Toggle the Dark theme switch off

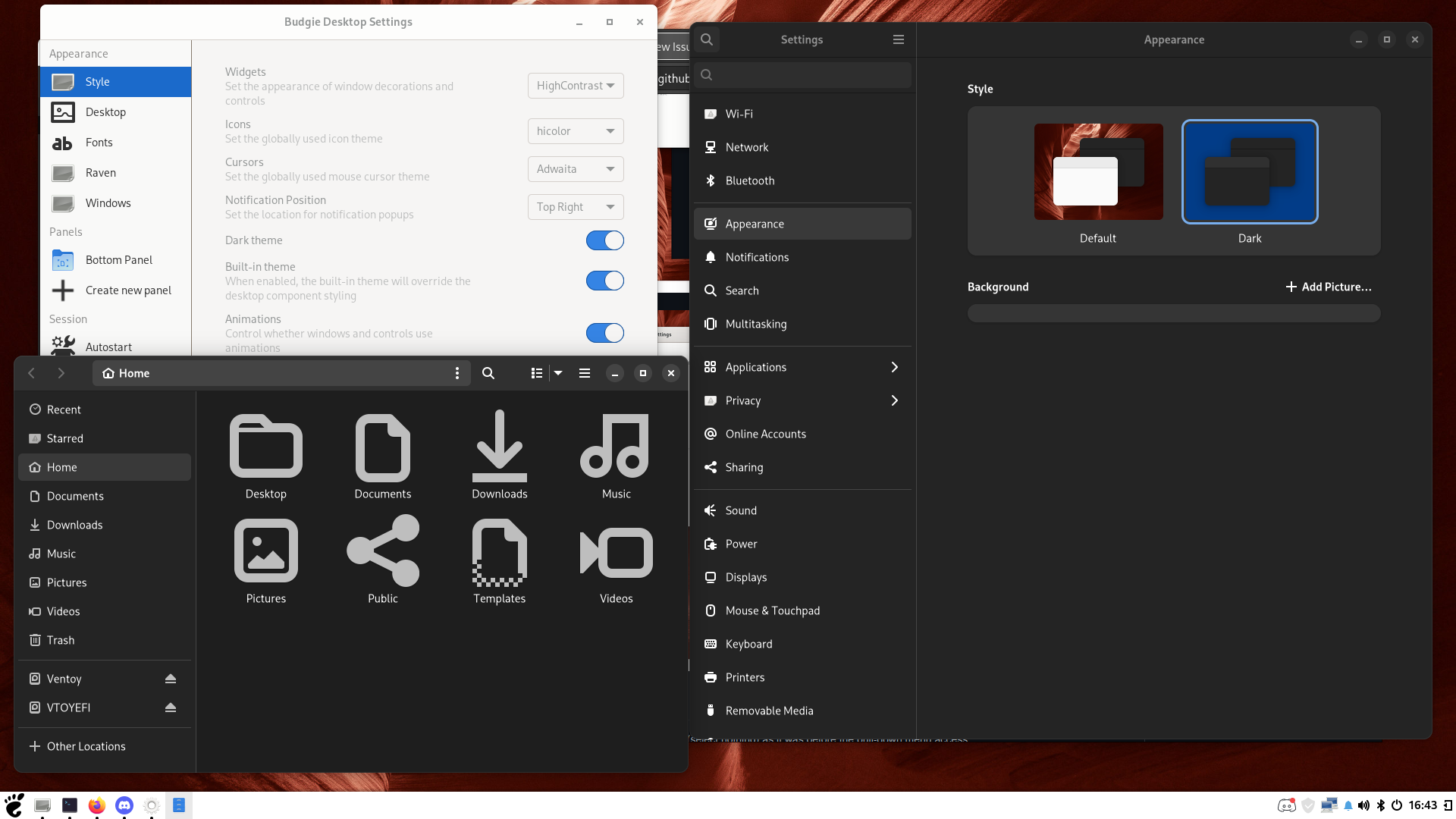click(x=604, y=240)
